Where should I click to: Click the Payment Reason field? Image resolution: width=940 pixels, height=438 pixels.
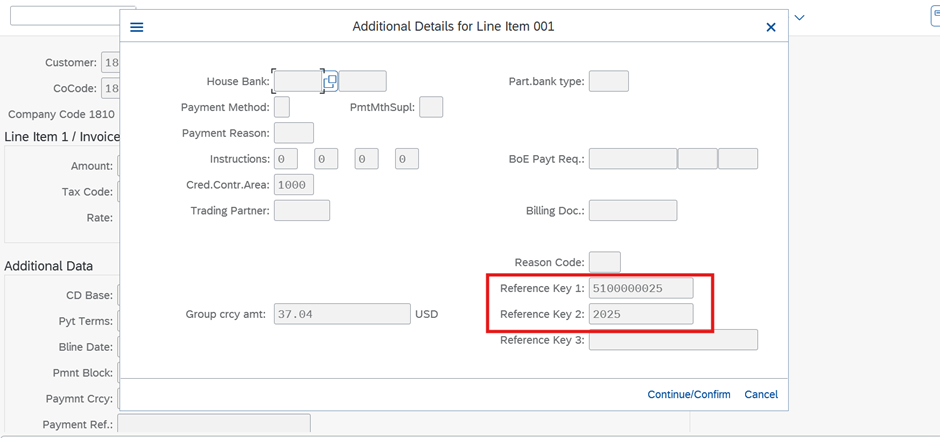pos(294,133)
